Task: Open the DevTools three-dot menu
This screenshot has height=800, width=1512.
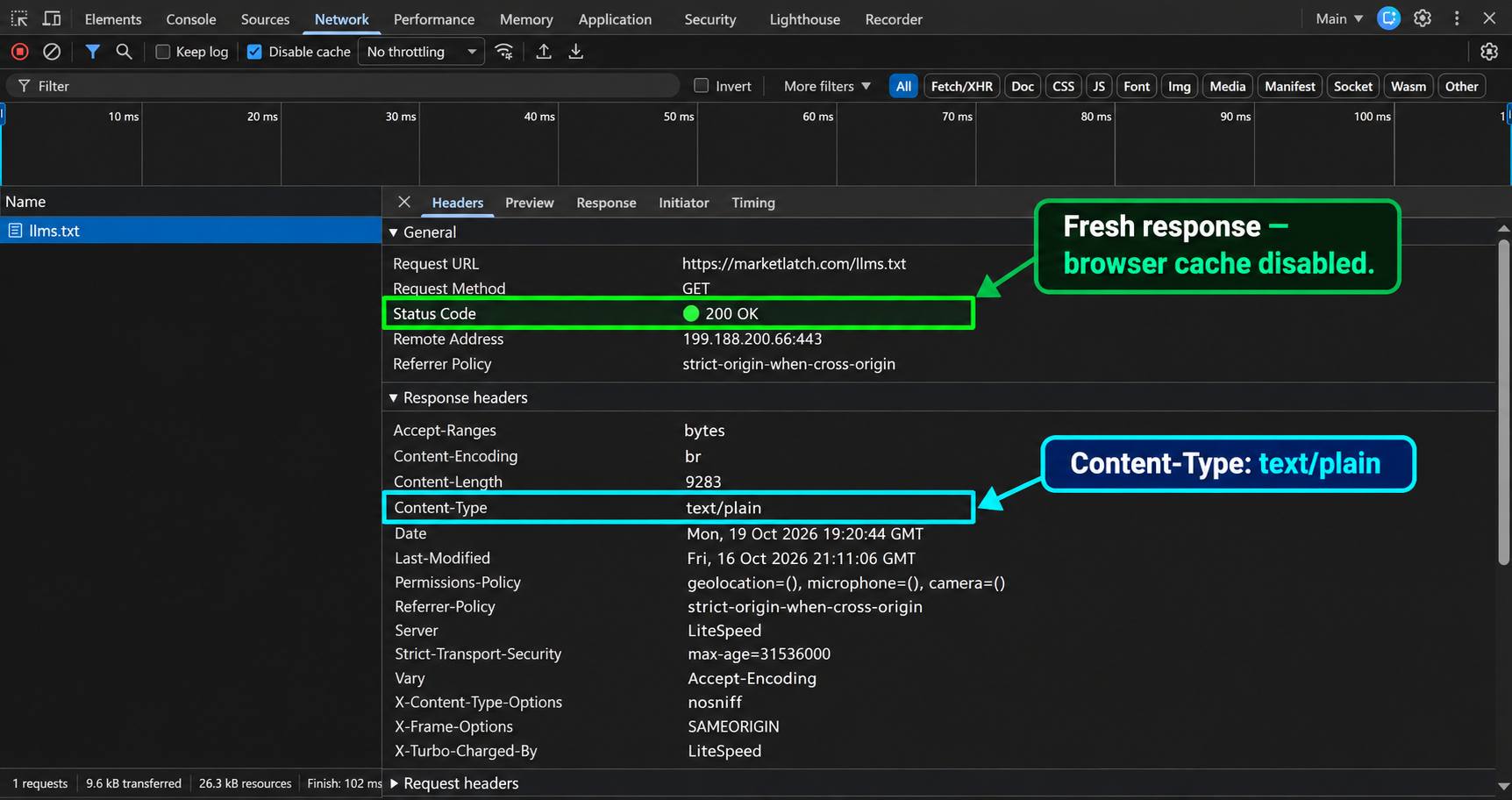Action: tap(1457, 18)
